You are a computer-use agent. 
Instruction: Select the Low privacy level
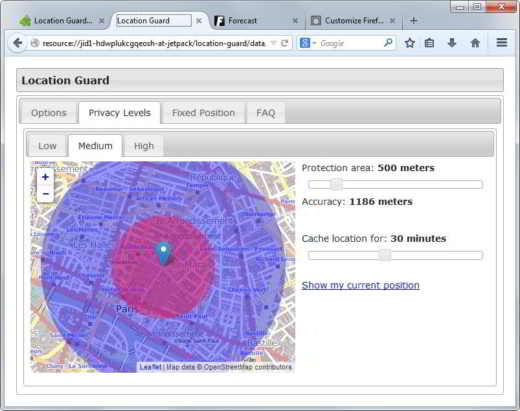(47, 146)
